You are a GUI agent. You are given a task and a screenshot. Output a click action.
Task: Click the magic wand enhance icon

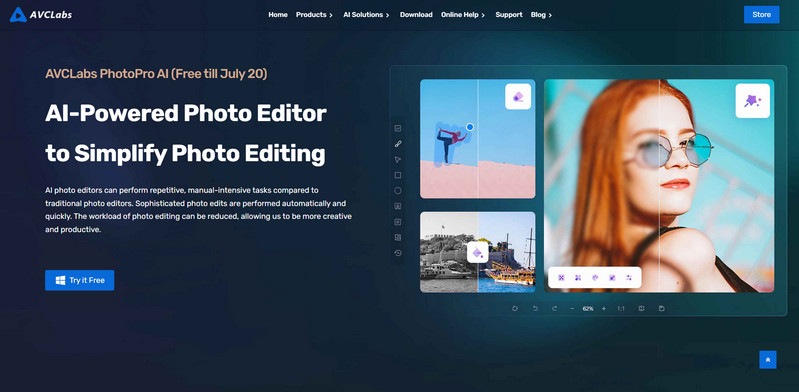click(753, 101)
